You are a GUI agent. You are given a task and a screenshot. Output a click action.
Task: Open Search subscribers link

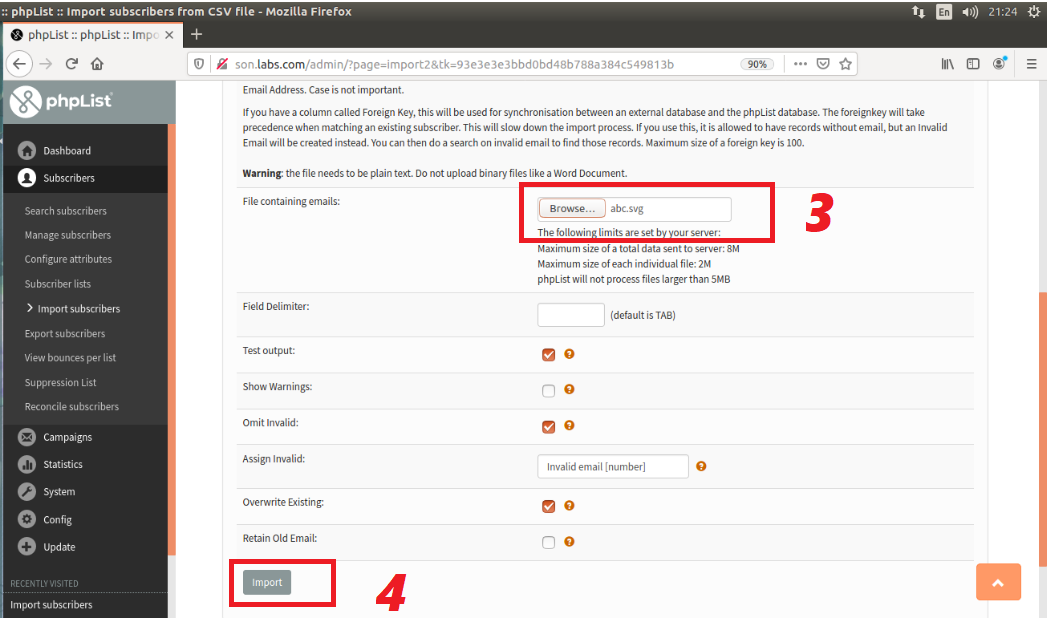click(x=66, y=210)
